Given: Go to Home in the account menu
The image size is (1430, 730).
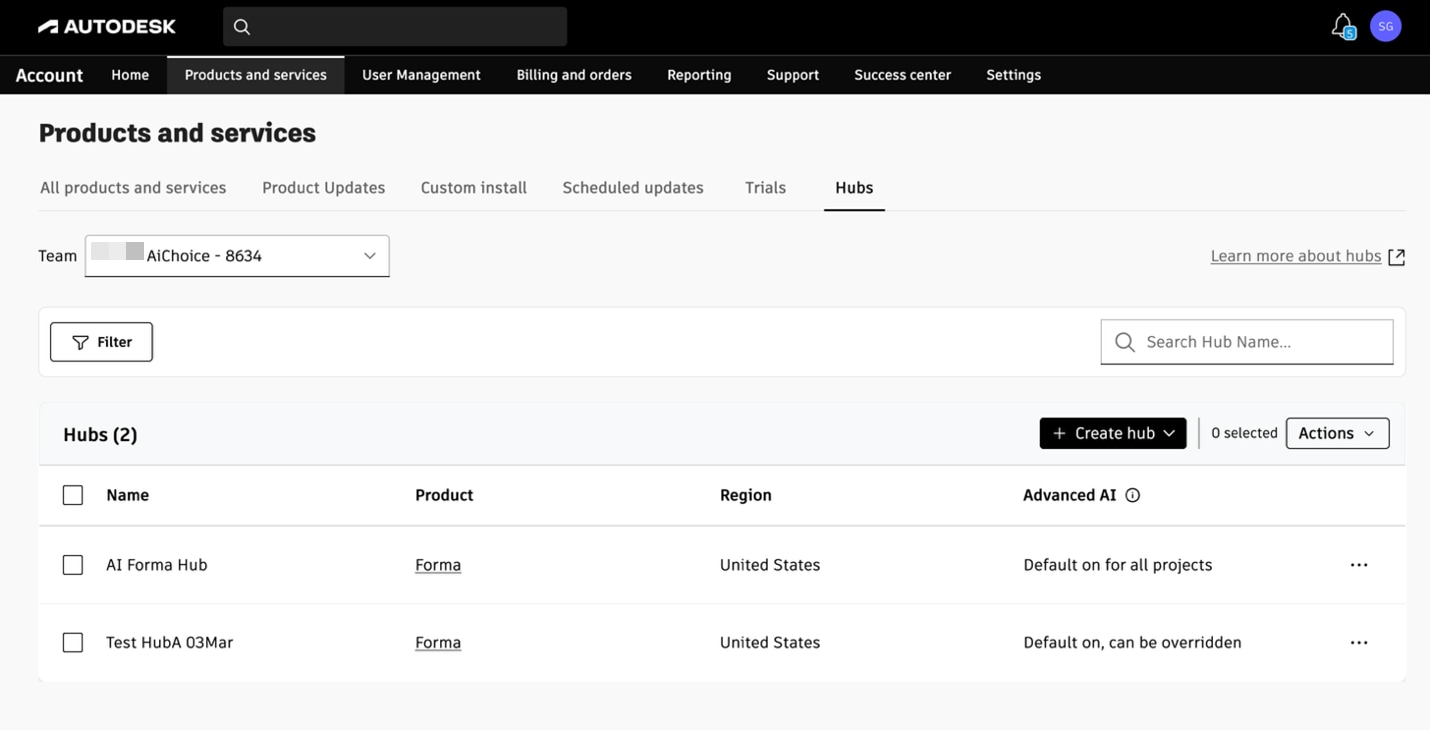Looking at the screenshot, I should tap(130, 75).
